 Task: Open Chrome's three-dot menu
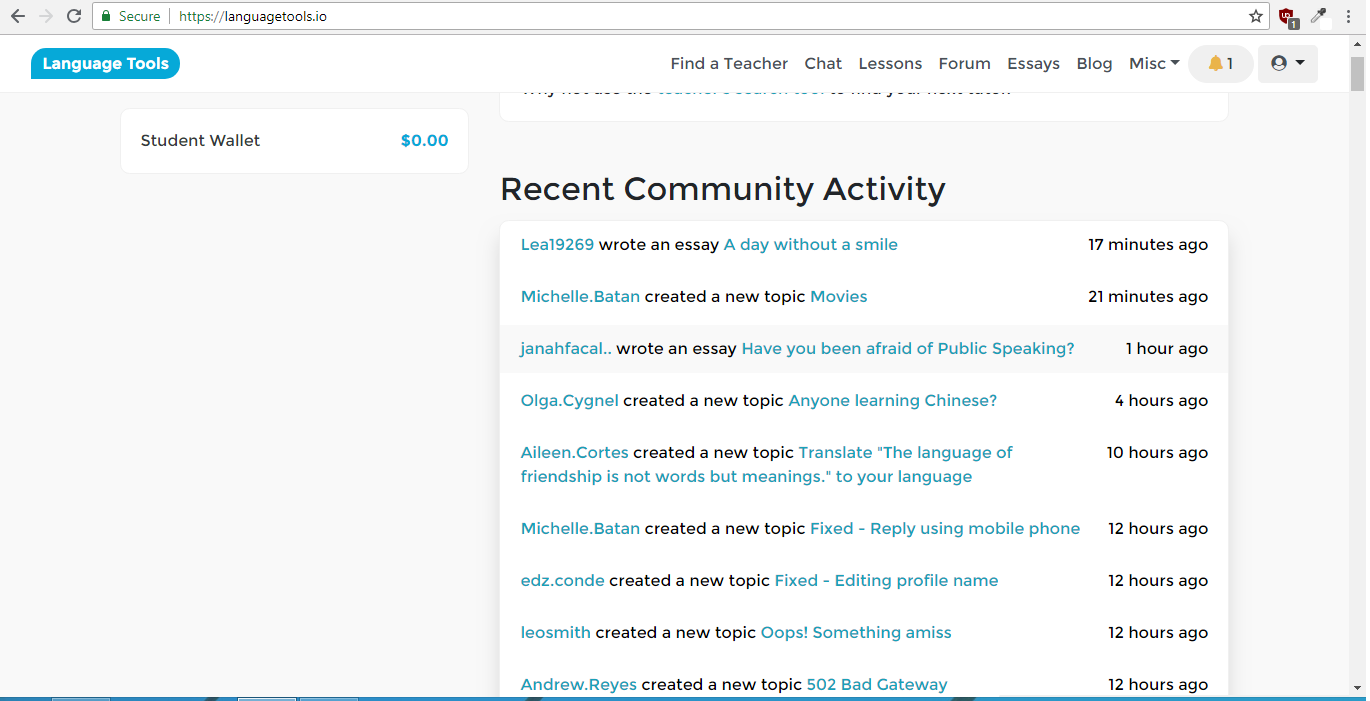1349,16
